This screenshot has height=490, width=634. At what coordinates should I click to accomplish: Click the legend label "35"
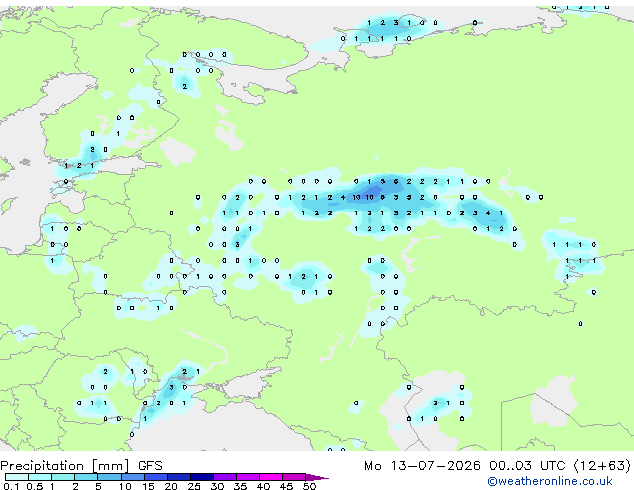pyautogui.click(x=240, y=486)
